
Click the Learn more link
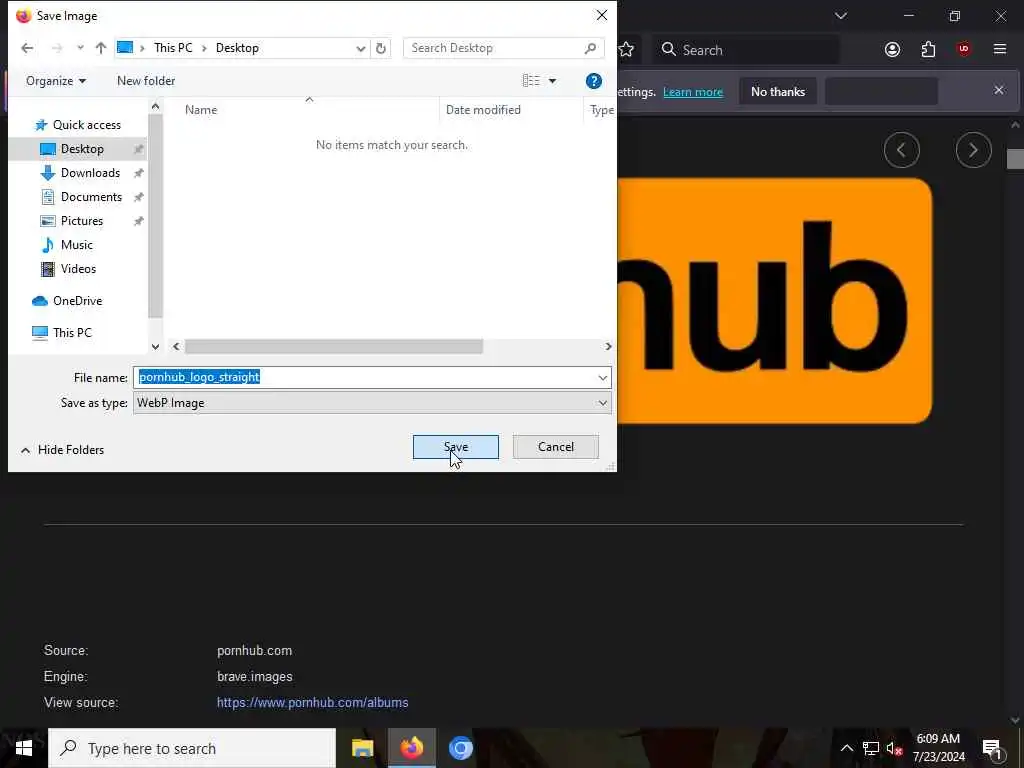coord(693,92)
